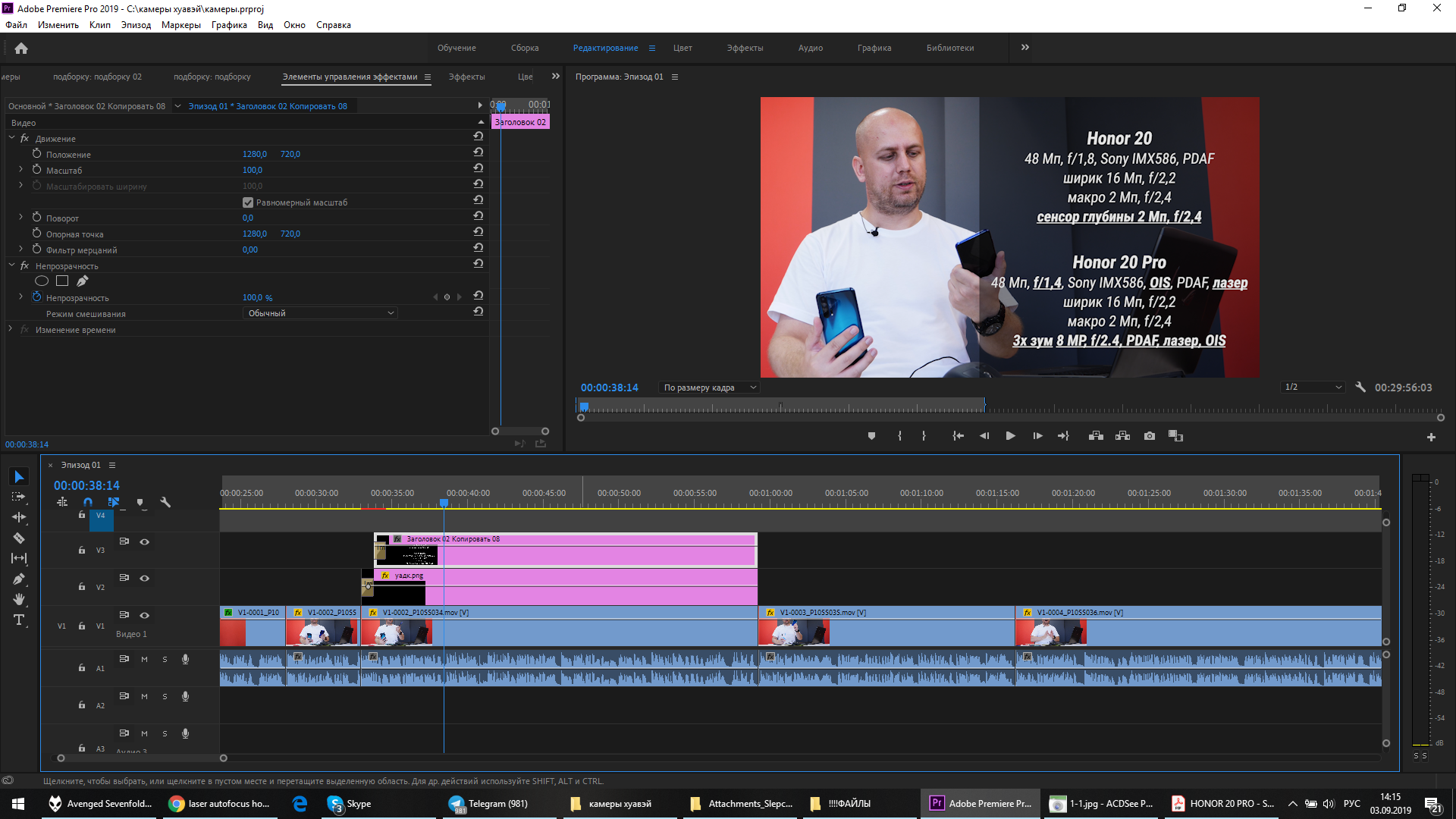Toggle uniform scale checkbox
Viewport: 1456px width, 819px height.
pos(247,202)
